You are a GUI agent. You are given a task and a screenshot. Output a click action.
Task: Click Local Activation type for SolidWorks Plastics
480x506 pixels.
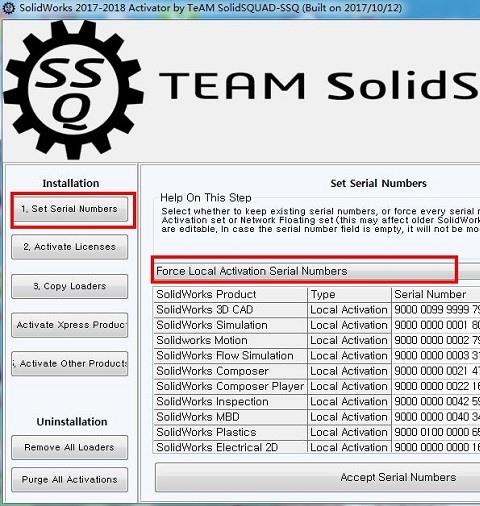coord(349,433)
